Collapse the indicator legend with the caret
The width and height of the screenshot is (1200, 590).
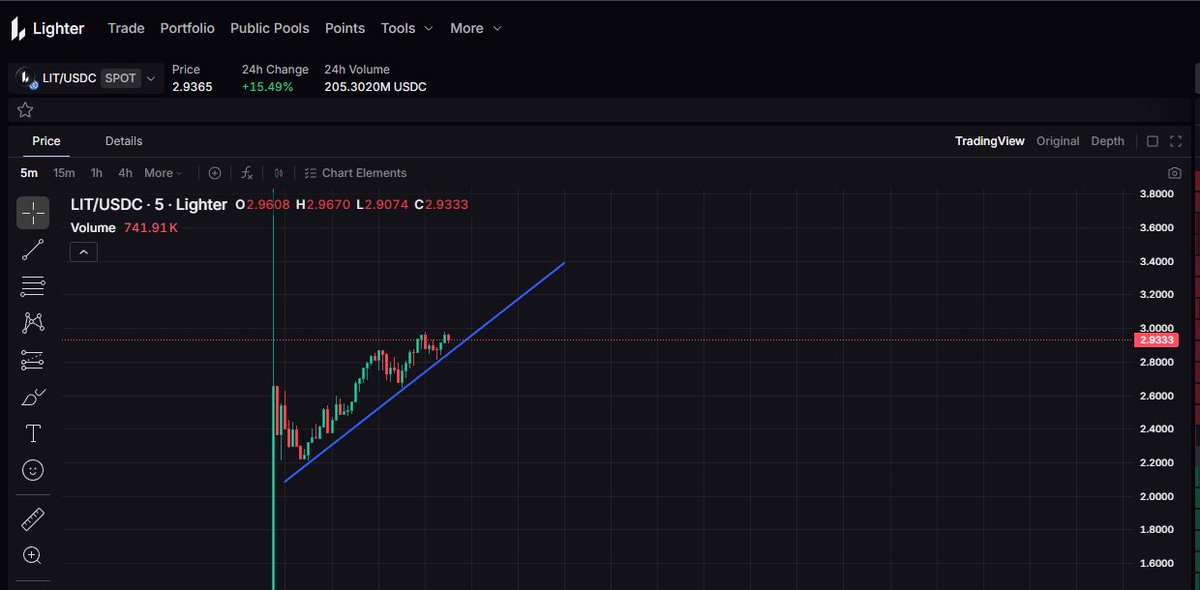coord(84,252)
